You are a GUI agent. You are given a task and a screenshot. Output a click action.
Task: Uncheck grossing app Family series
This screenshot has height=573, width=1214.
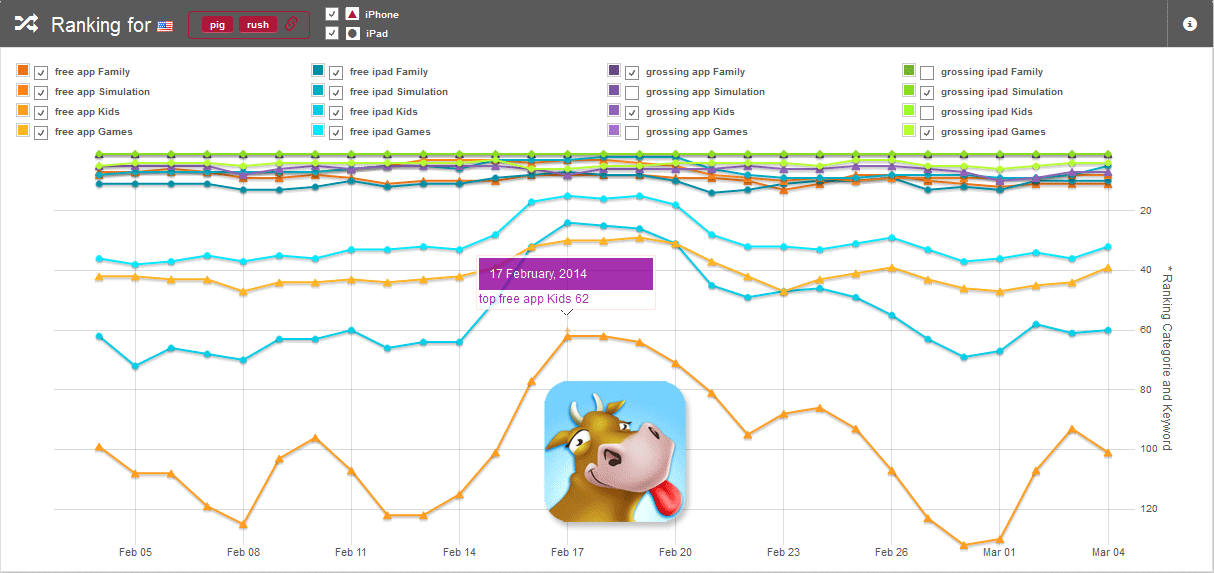[632, 72]
